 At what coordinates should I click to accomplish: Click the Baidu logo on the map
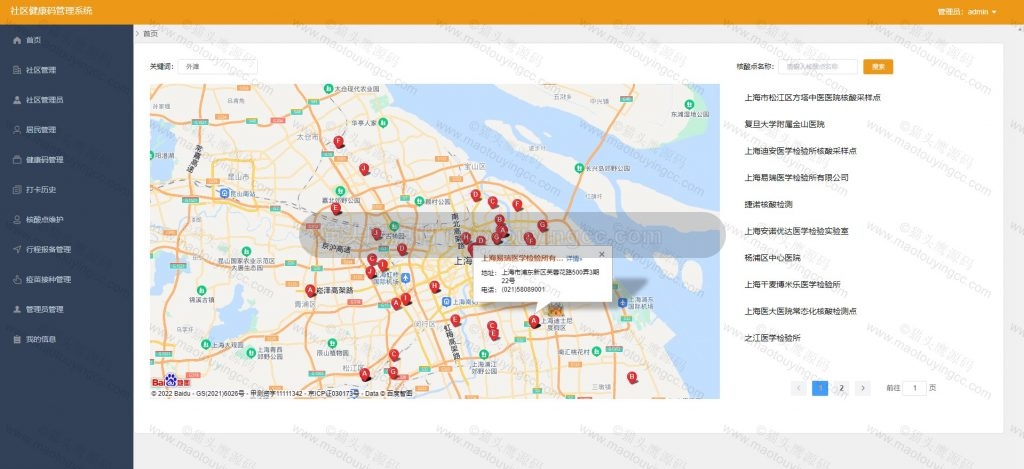pyautogui.click(x=171, y=381)
